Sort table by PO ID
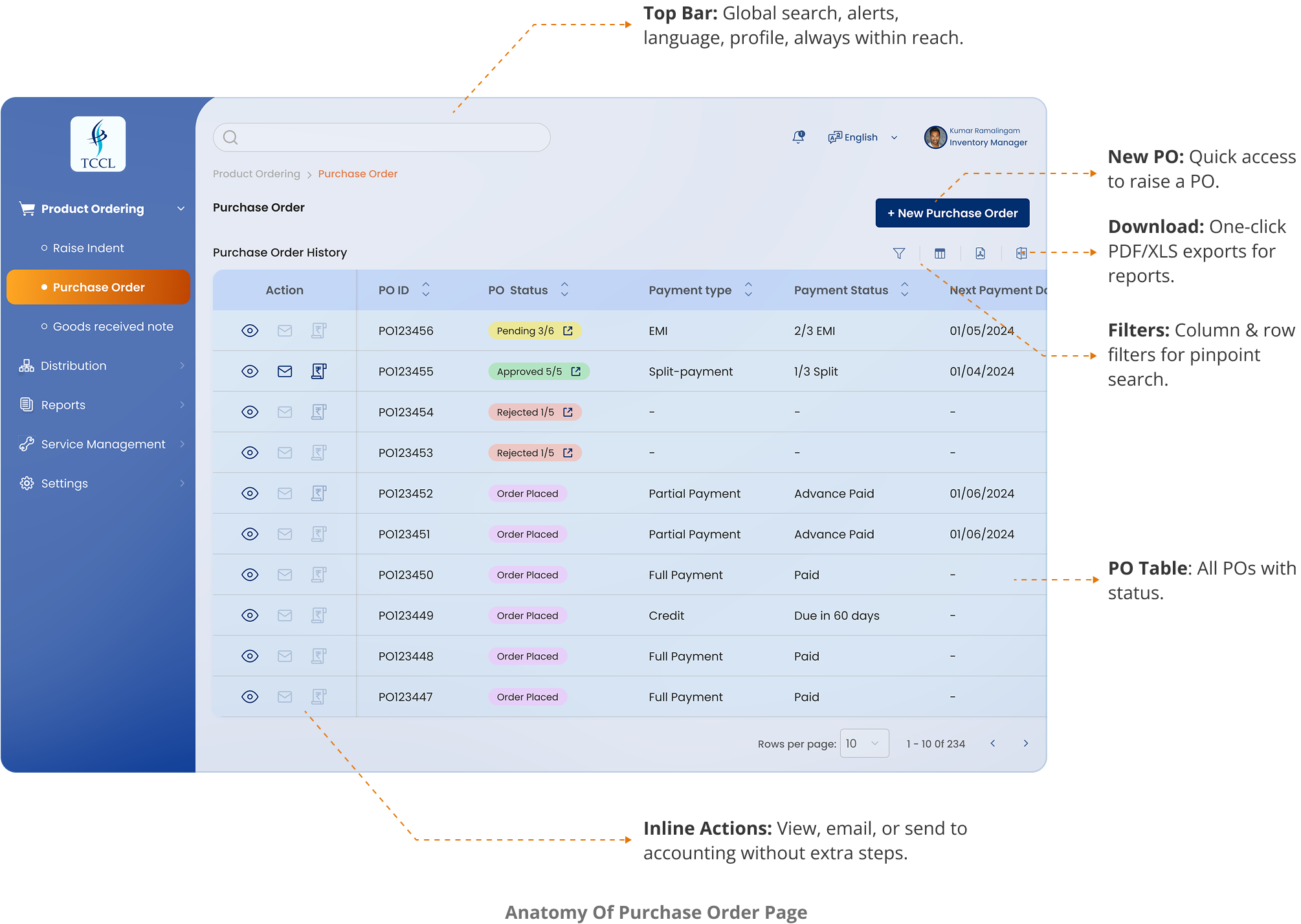The image size is (1301, 924). [x=426, y=289]
